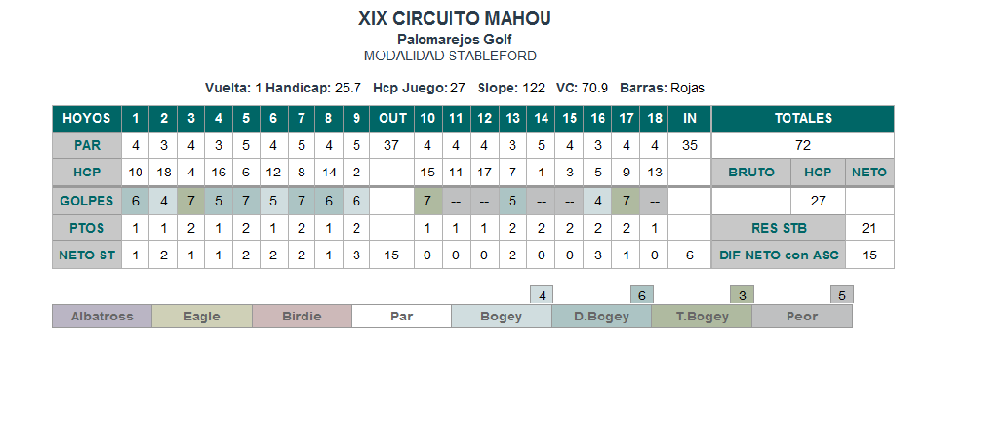Click the BRUTO label cell

click(x=750, y=172)
